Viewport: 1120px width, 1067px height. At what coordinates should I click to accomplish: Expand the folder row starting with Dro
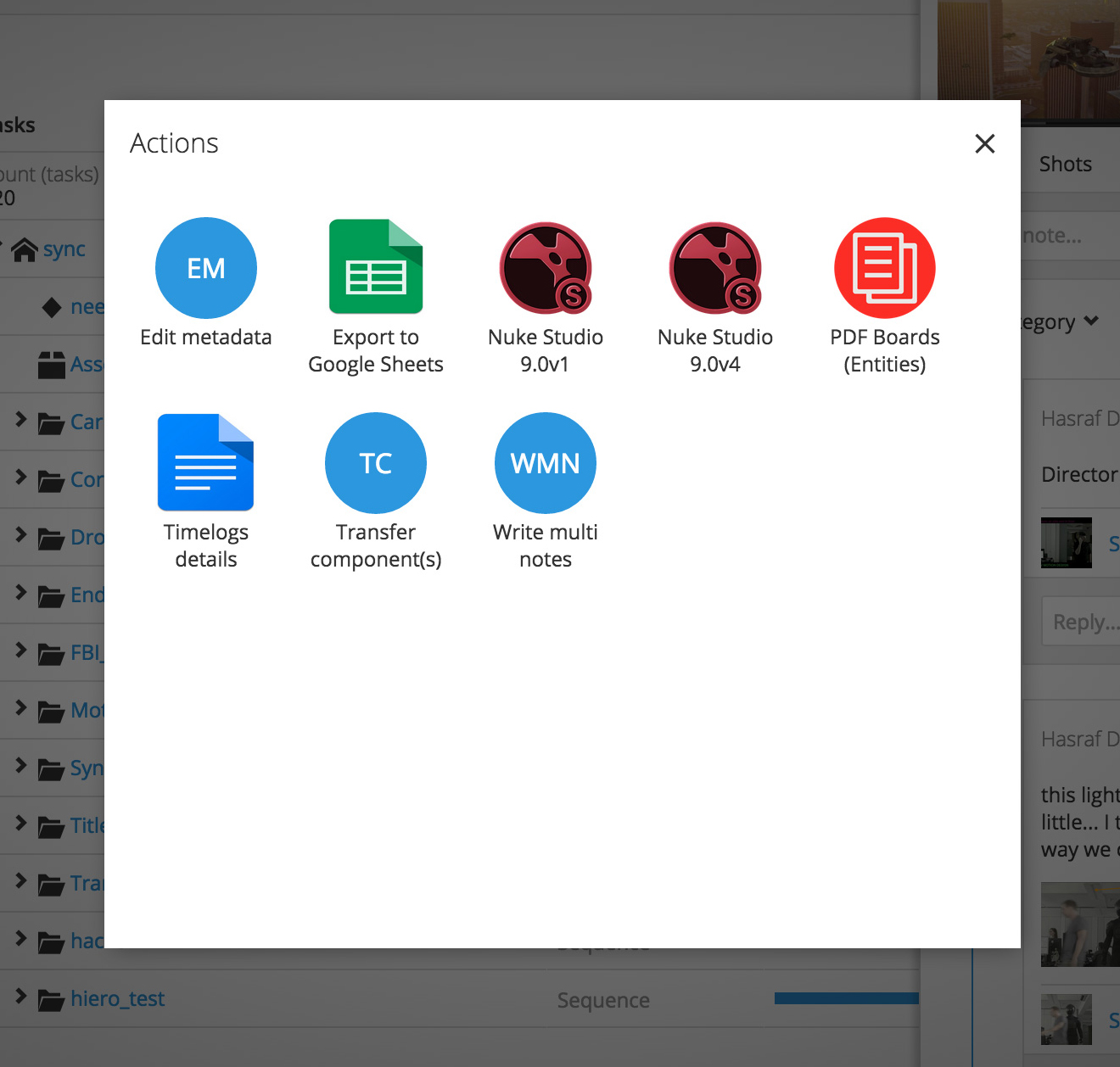(21, 535)
